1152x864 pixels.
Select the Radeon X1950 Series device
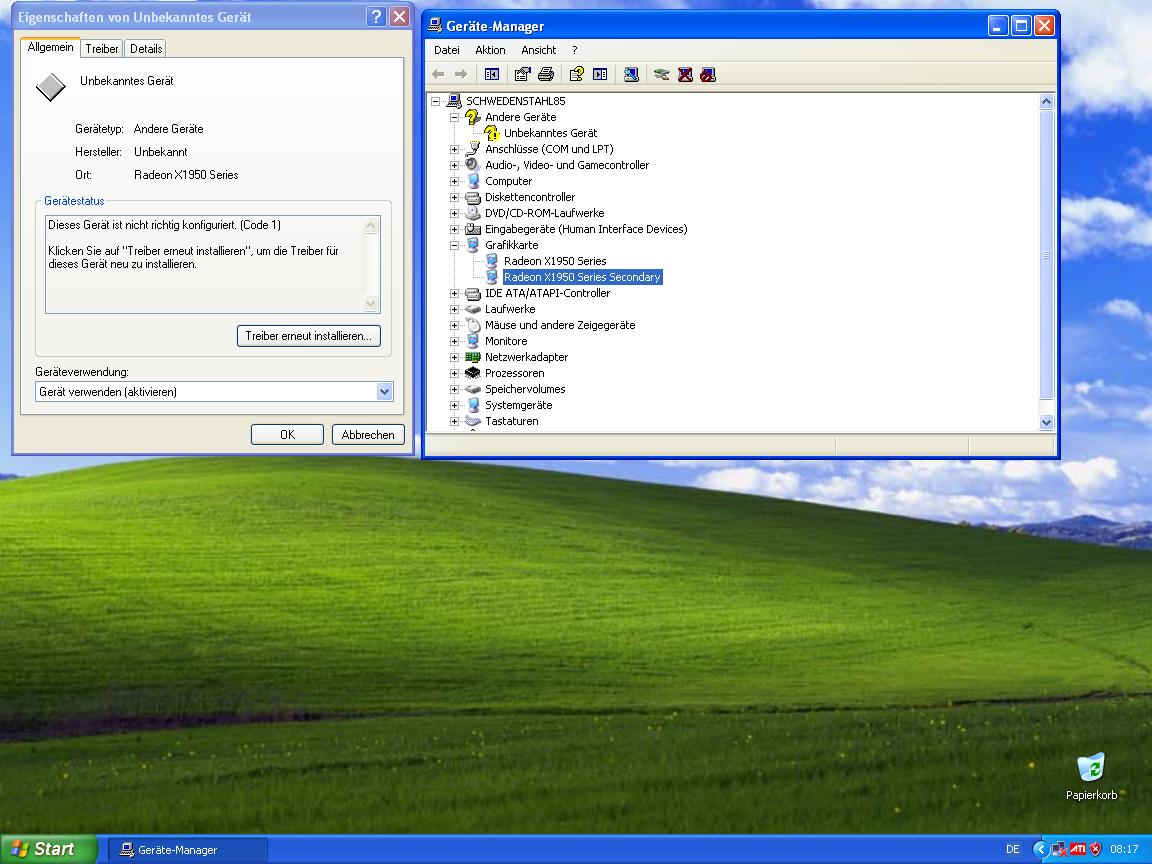555,261
